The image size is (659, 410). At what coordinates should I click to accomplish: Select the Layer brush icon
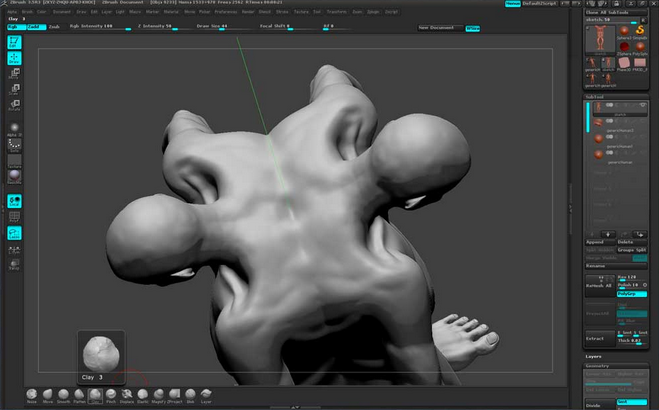(206, 395)
